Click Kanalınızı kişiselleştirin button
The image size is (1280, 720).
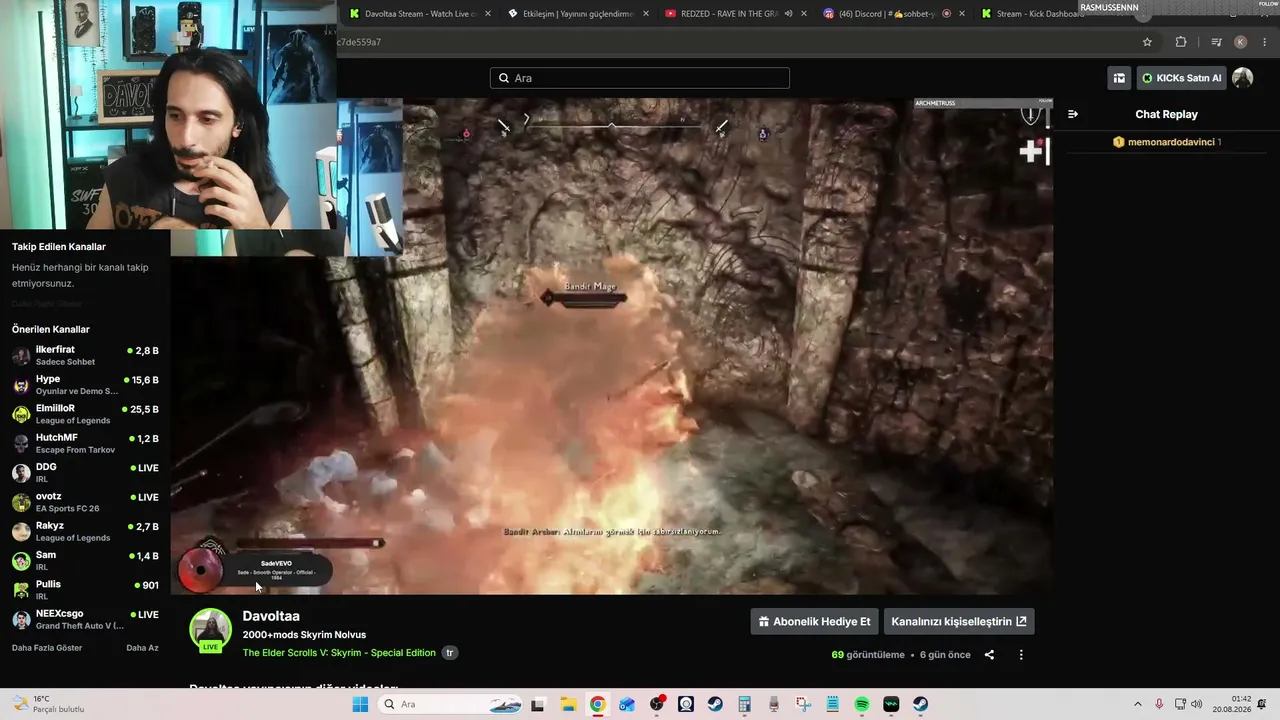959,621
